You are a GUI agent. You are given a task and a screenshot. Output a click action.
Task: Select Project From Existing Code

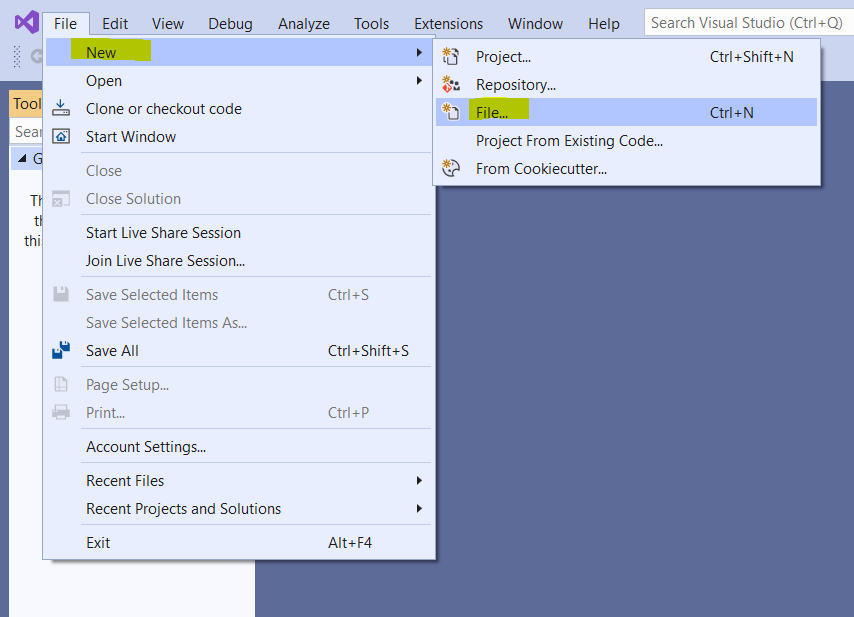[569, 141]
